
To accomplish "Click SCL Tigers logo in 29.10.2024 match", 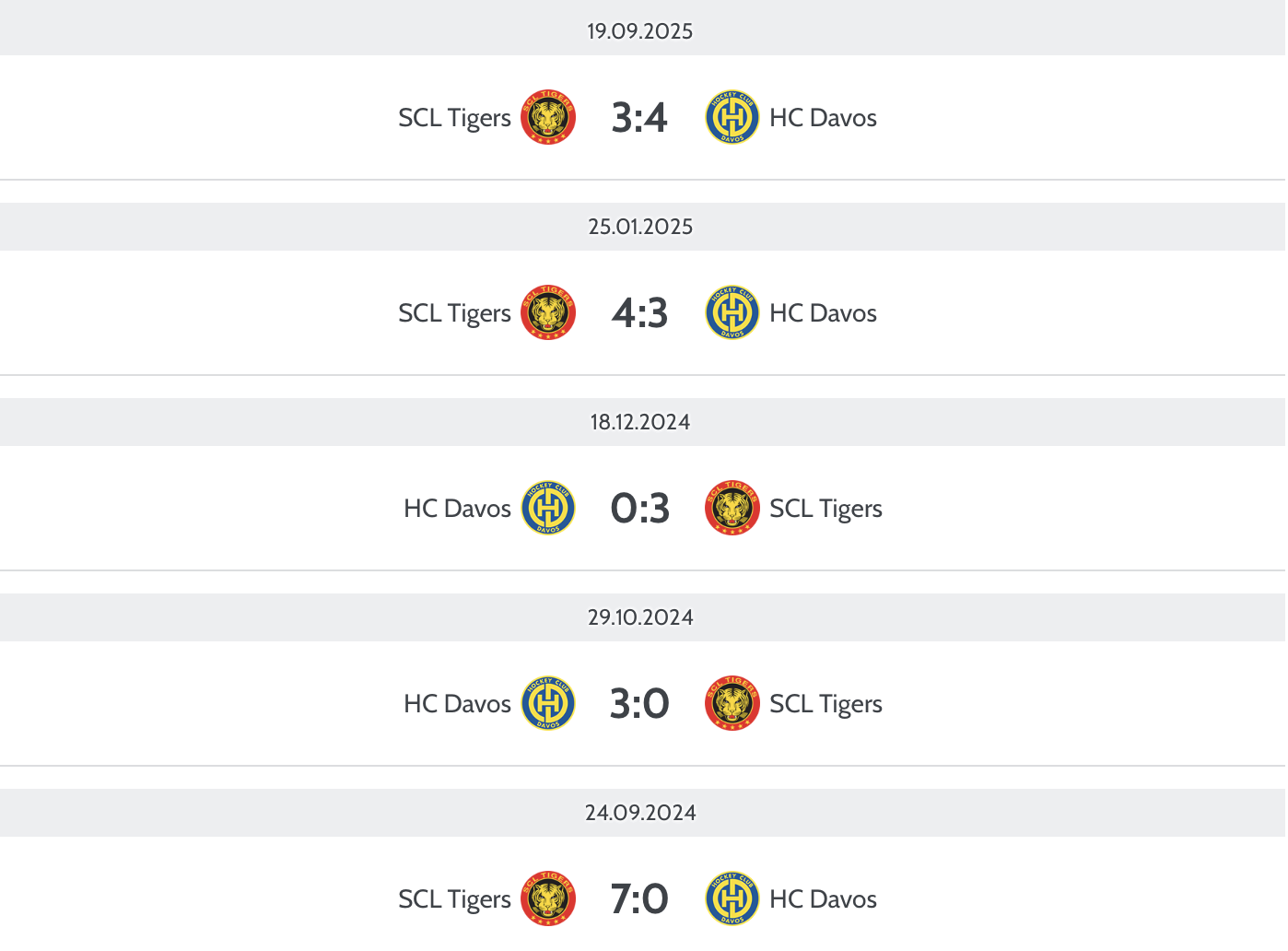I will coord(732,703).
